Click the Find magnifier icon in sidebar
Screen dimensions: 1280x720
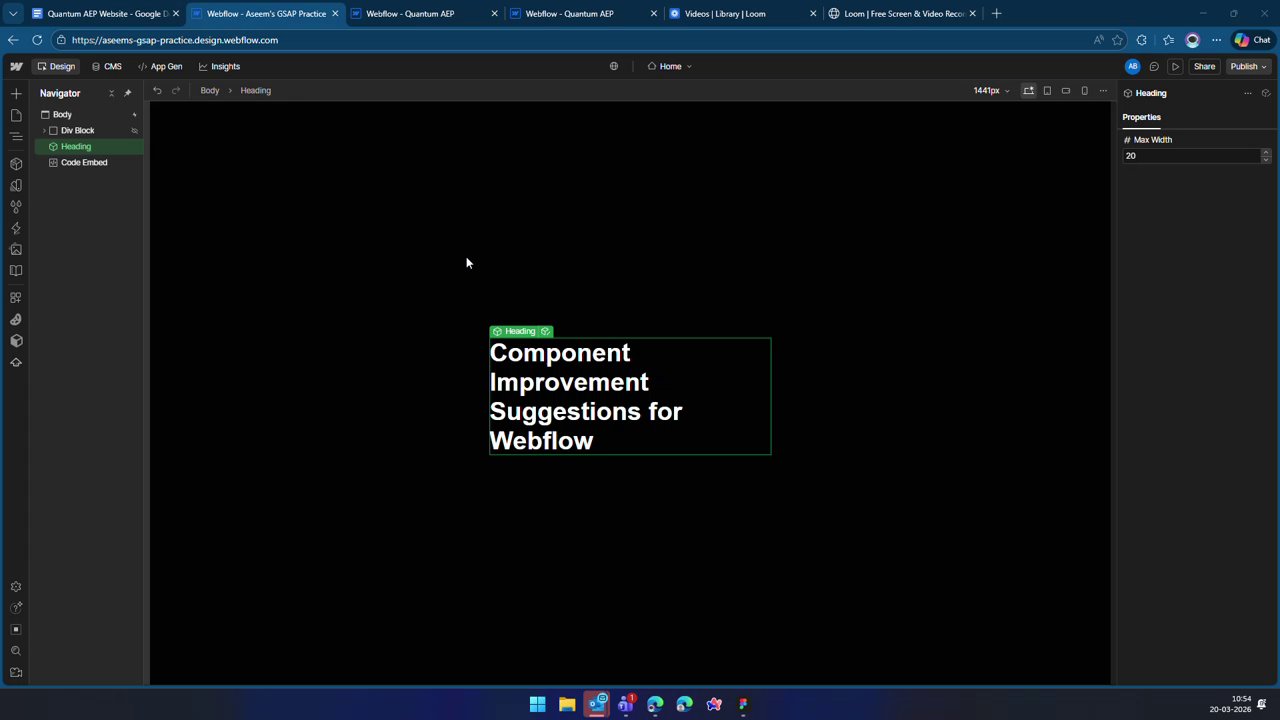15,651
